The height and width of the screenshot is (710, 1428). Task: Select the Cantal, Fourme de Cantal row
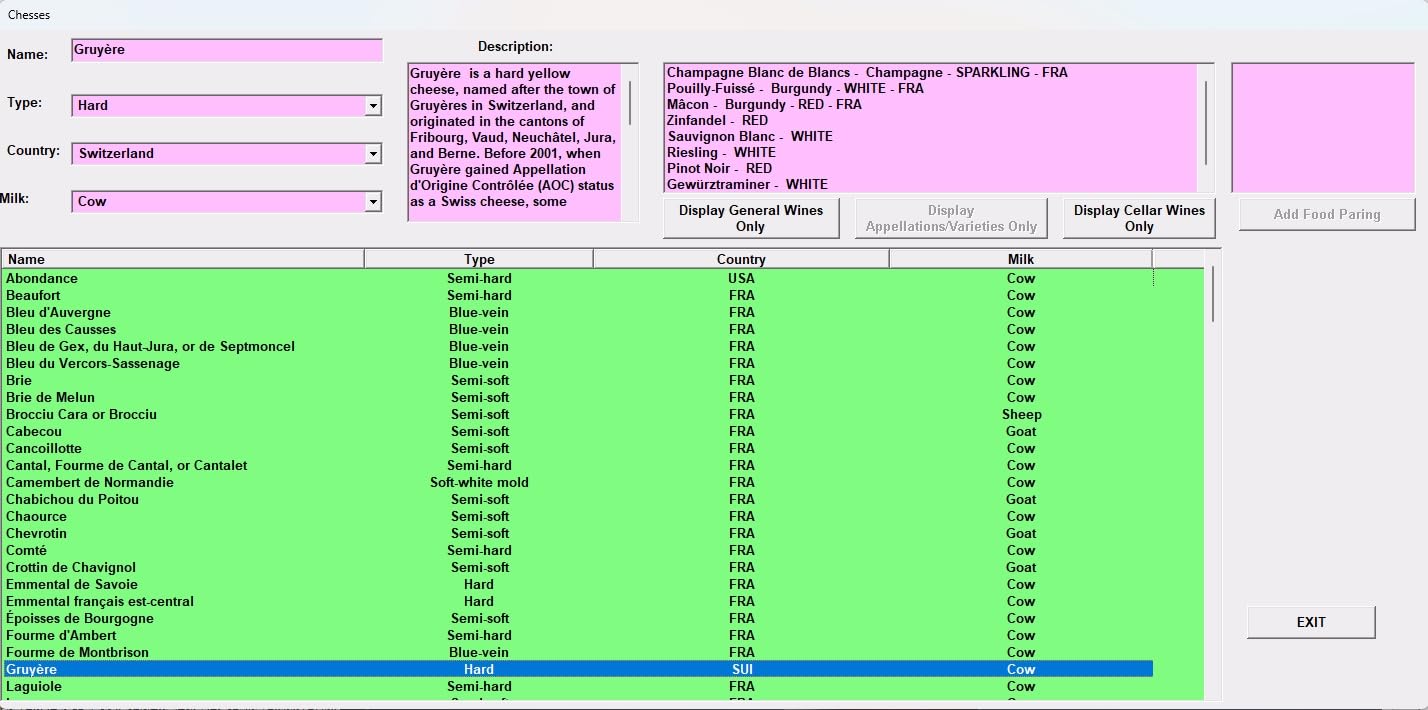pyautogui.click(x=578, y=465)
